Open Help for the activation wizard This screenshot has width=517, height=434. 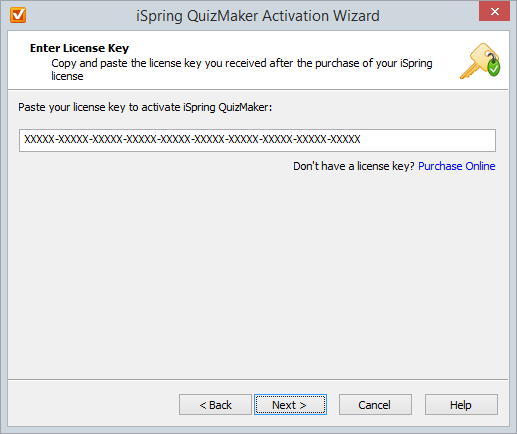pyautogui.click(x=461, y=405)
